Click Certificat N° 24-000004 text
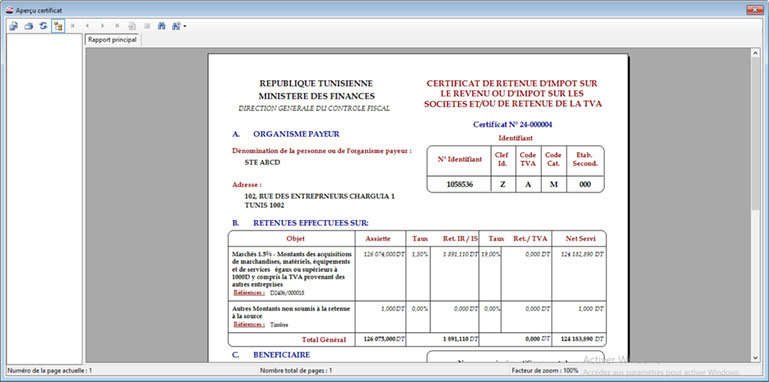769x382 pixels. point(513,125)
